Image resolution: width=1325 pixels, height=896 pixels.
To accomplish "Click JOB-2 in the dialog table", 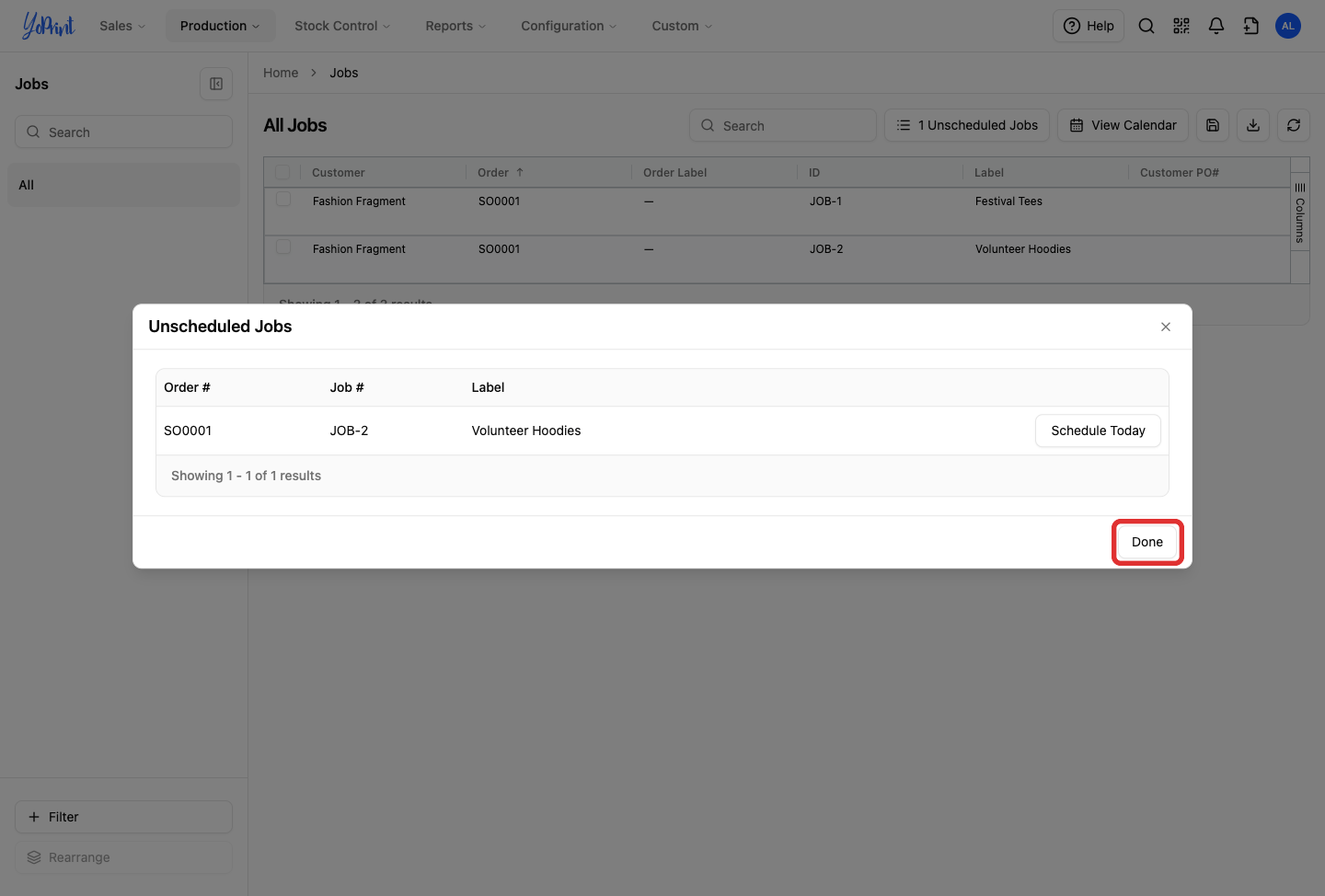I will [x=350, y=431].
